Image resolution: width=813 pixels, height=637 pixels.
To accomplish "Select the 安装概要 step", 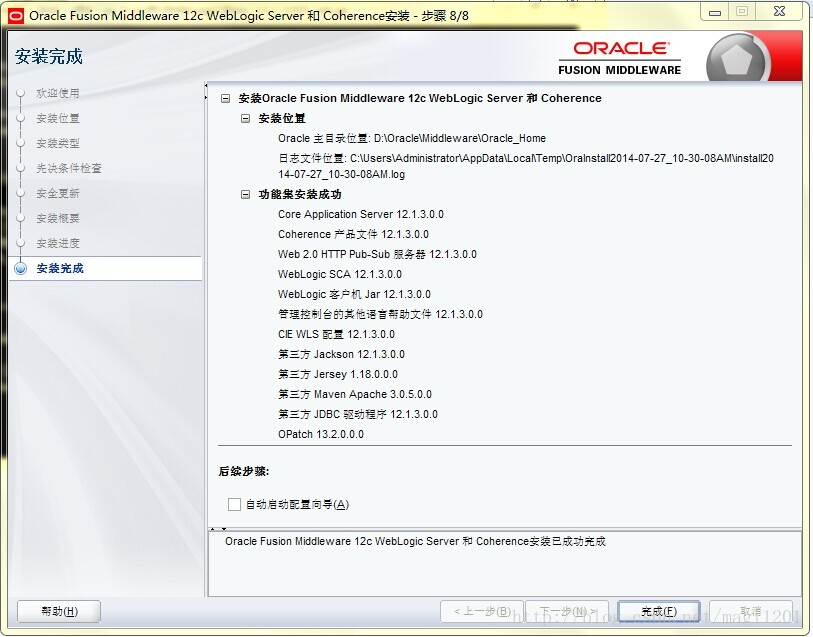I will (58, 218).
